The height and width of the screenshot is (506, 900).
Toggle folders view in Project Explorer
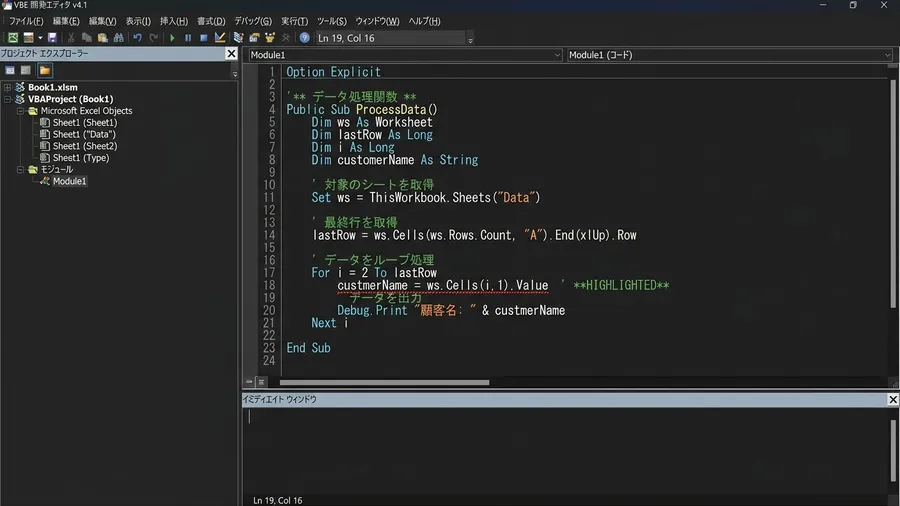(x=45, y=71)
